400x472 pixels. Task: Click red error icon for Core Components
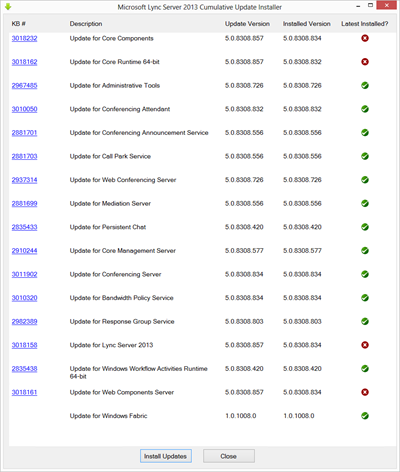(x=365, y=38)
